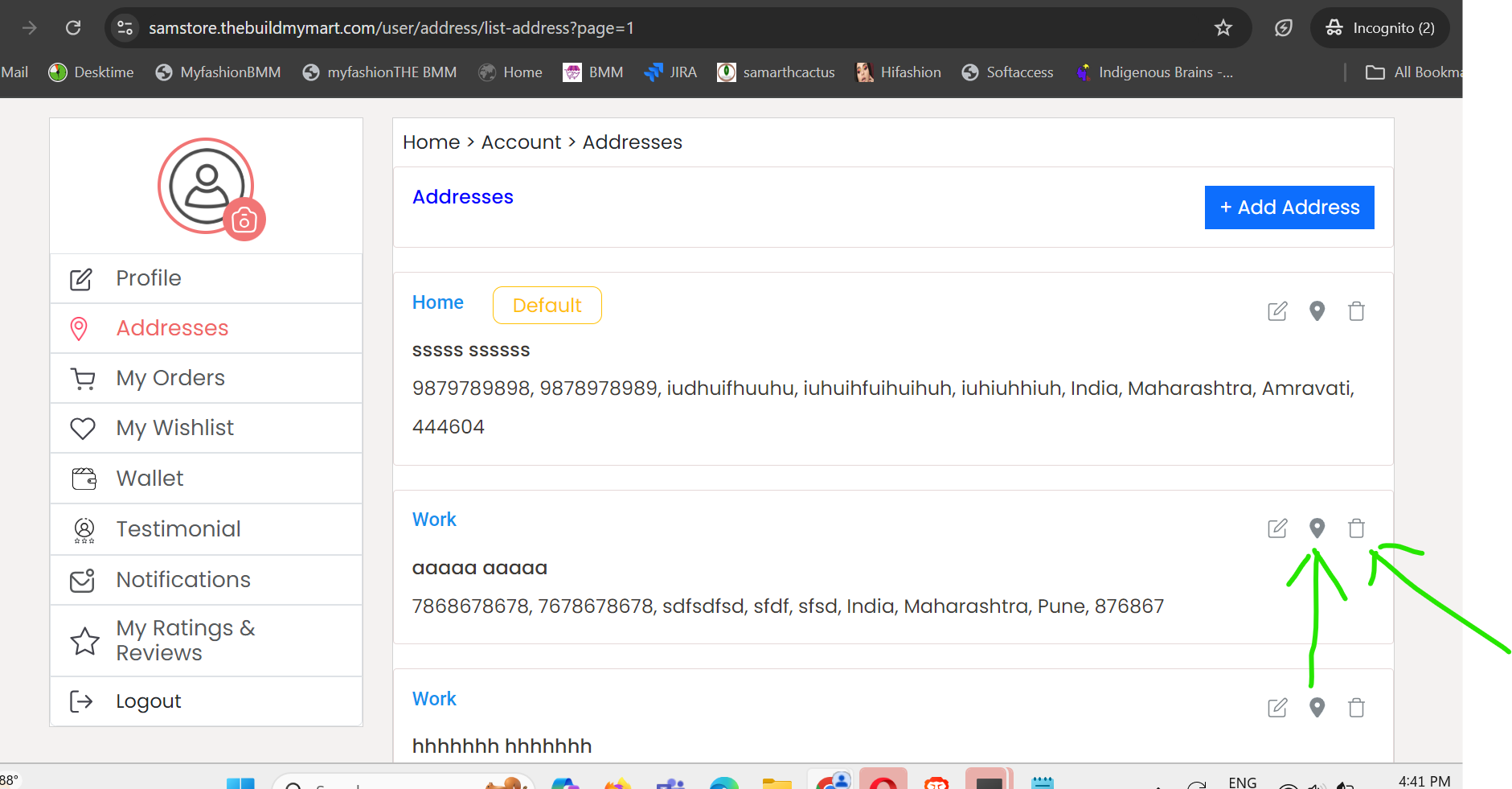
Task: Click Home in the breadcrumb
Action: [432, 142]
